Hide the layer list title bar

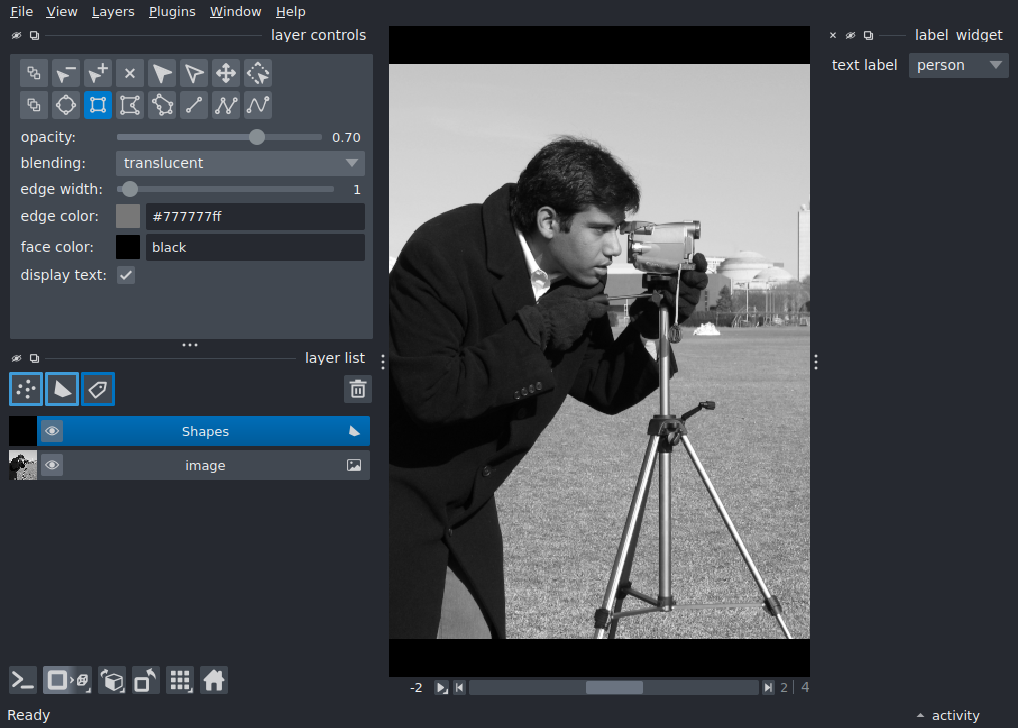(16, 358)
